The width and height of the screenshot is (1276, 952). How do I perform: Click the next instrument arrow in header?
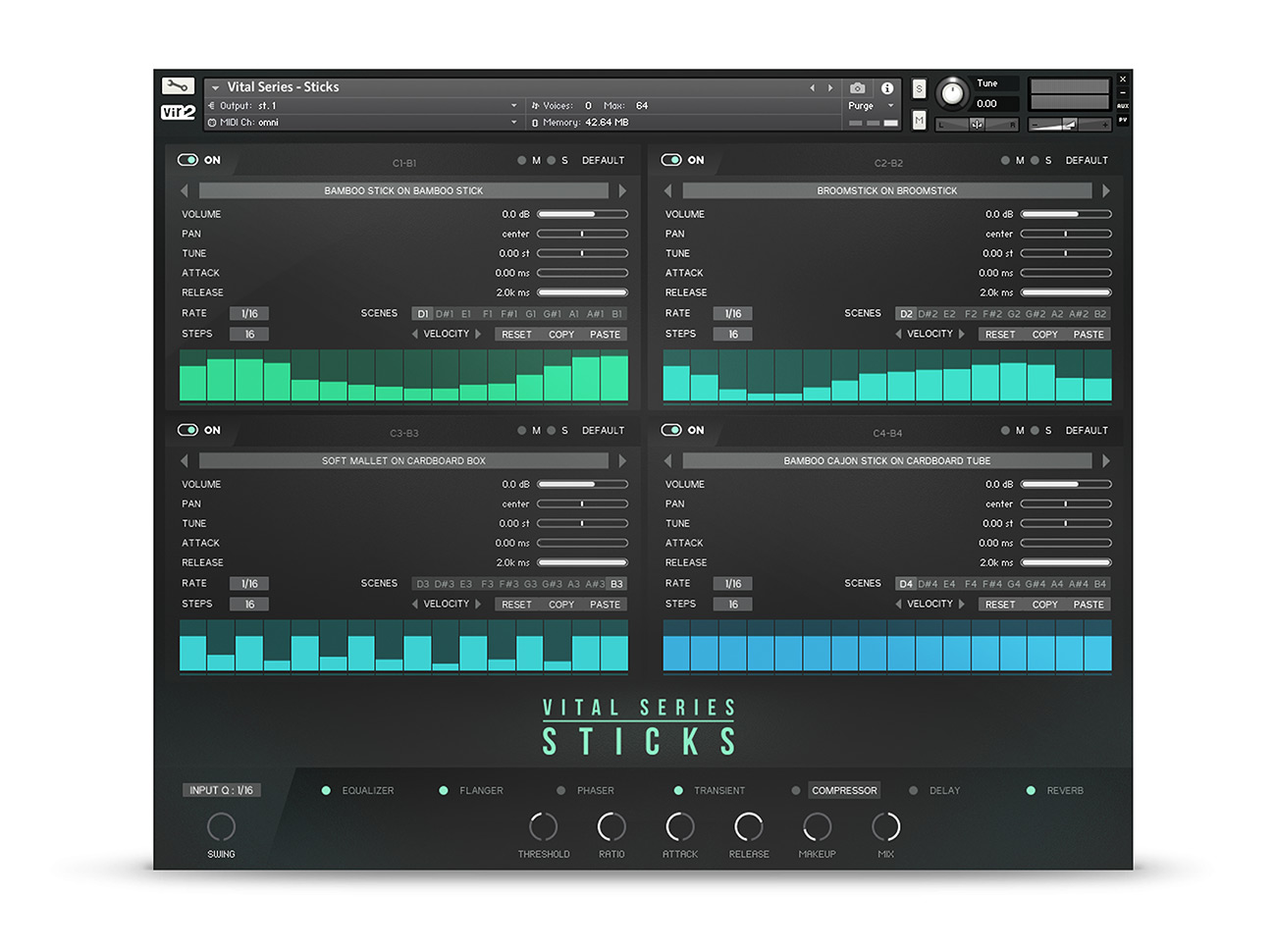830,88
